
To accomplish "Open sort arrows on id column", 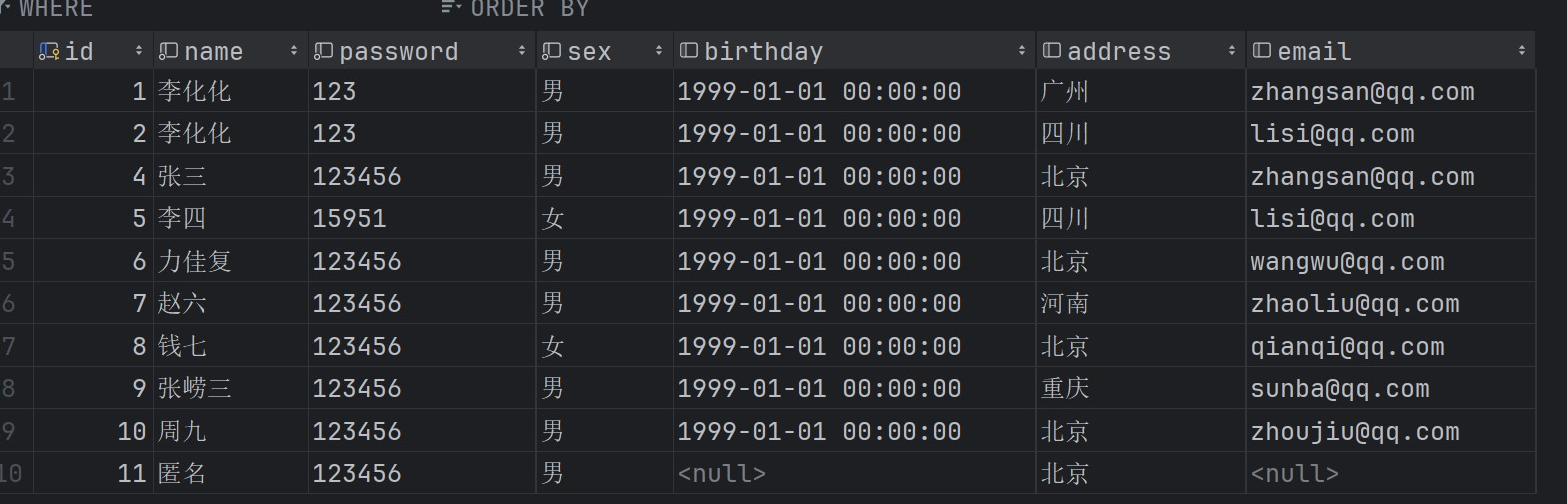I will tap(138, 51).
